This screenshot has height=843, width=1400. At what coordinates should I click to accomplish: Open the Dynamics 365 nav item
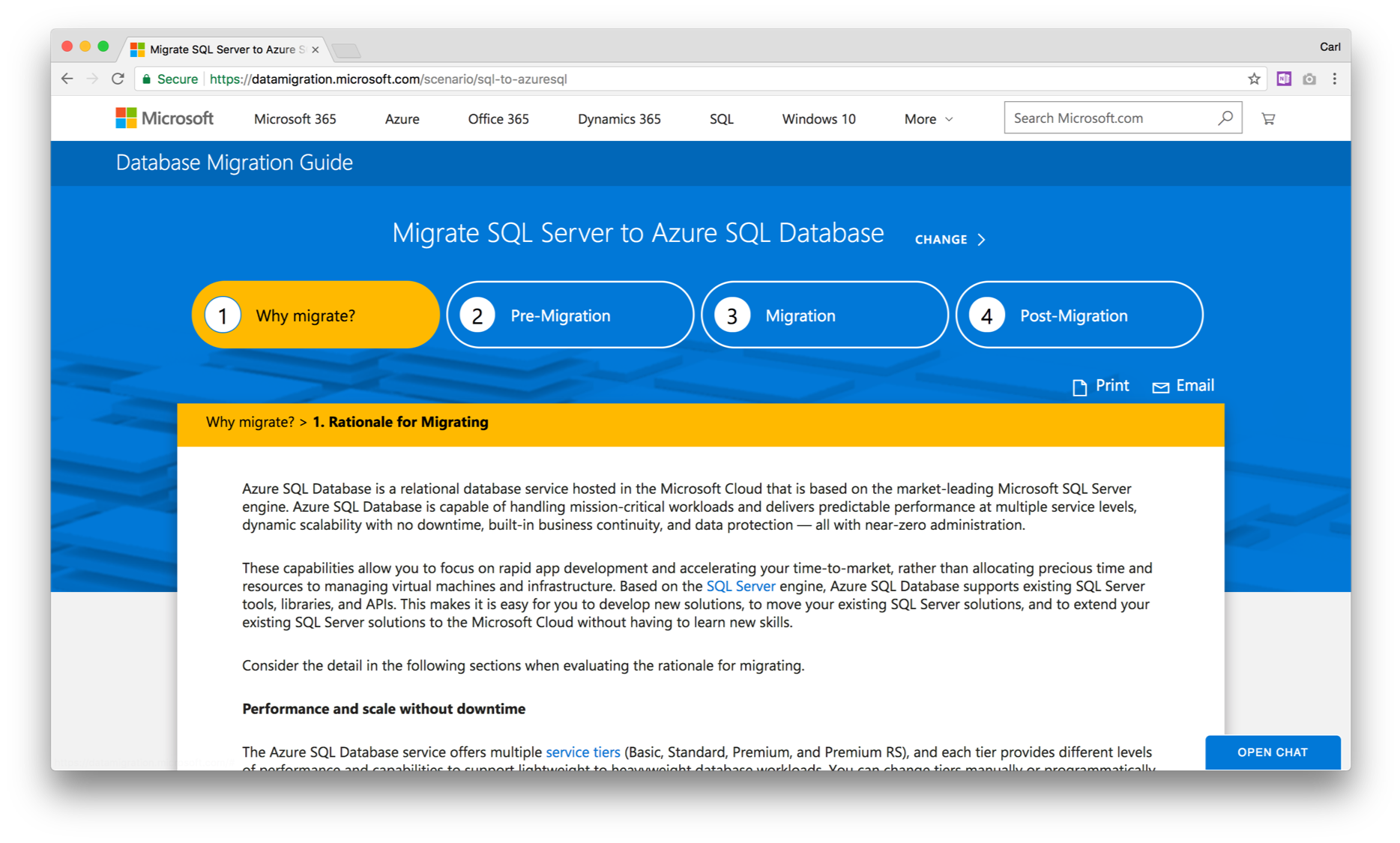[619, 119]
